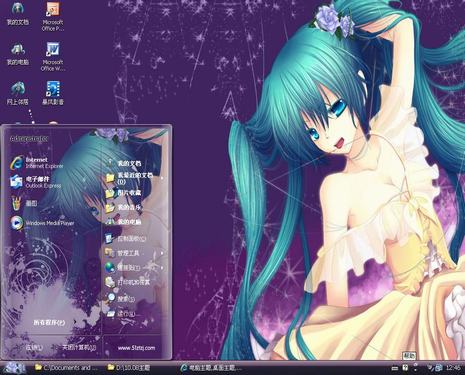Open 打印机和传真 in Start menu
Screen dimensions: 465x375
(128, 282)
